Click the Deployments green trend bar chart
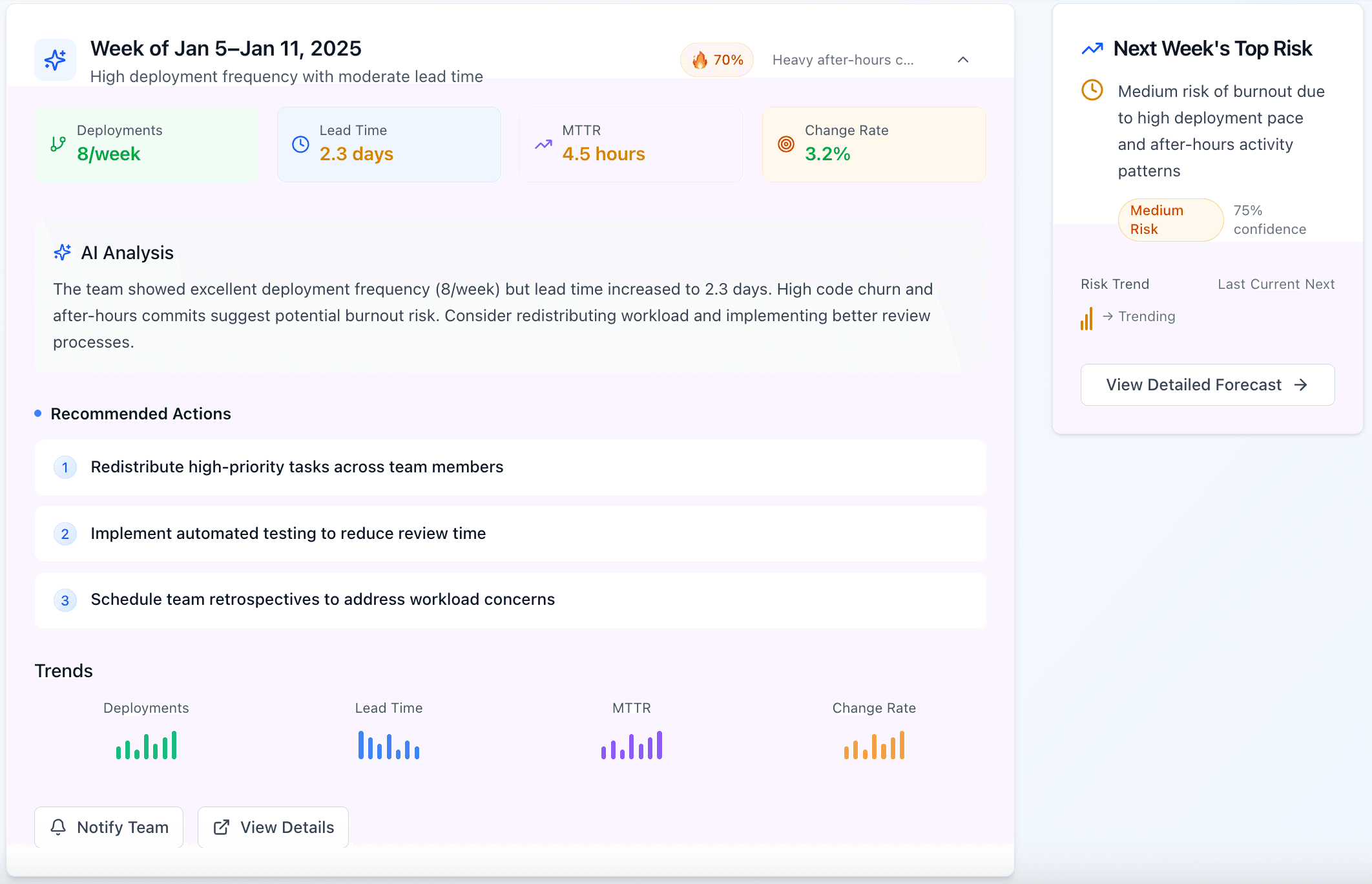This screenshot has height=884, width=1372. [146, 746]
